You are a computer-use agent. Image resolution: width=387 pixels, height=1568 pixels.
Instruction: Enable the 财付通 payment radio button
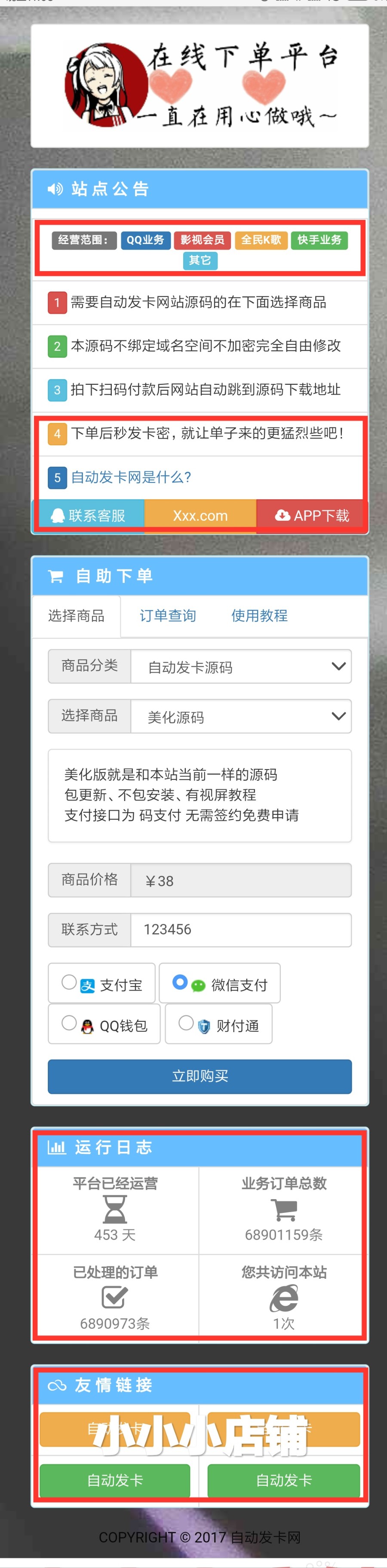coord(186,1023)
